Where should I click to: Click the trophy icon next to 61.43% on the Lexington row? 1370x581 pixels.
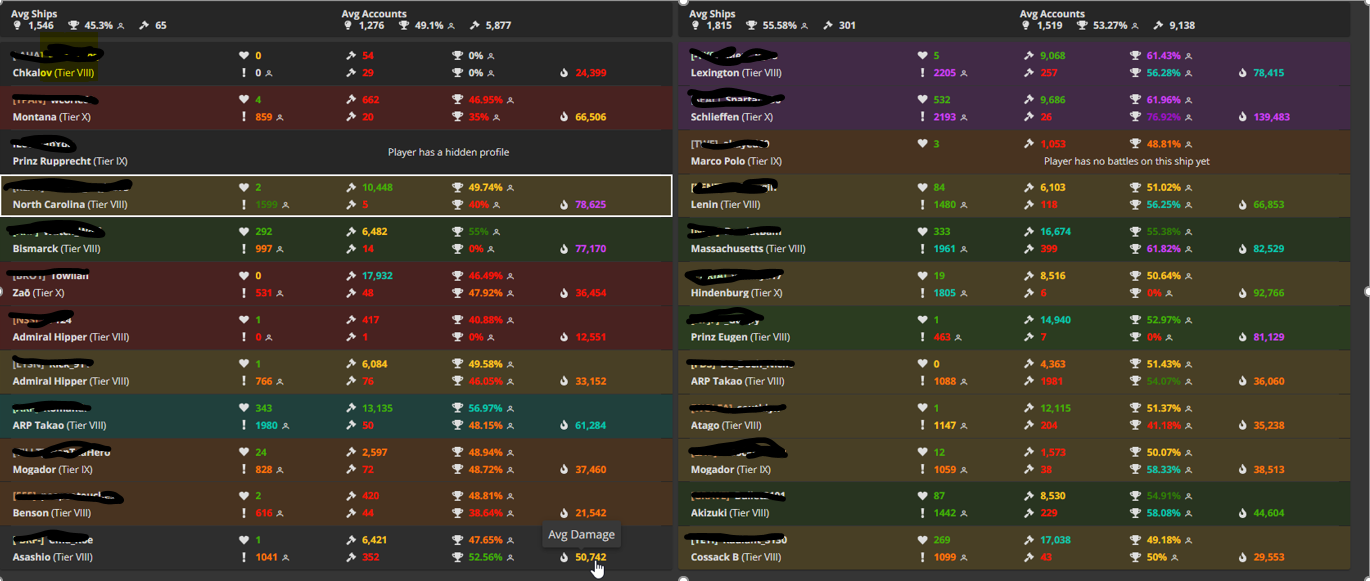coord(1135,56)
